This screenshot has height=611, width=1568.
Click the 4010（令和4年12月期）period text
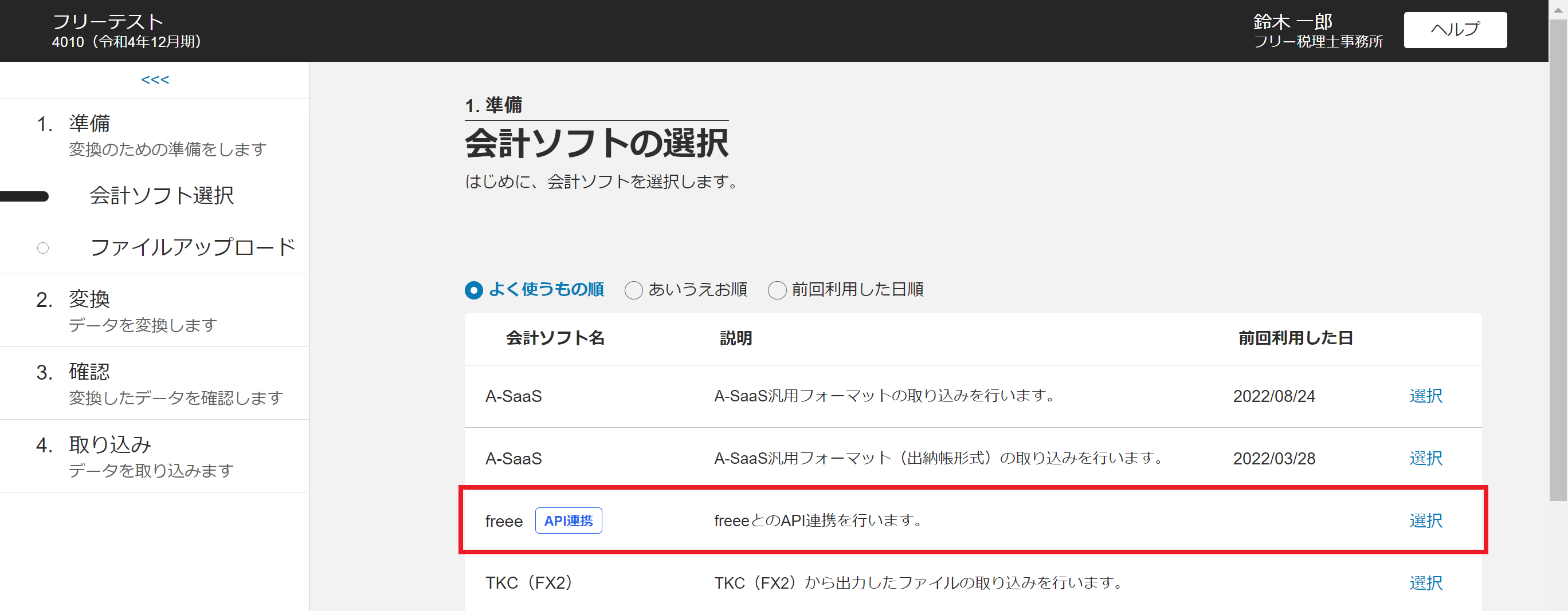tap(127, 42)
